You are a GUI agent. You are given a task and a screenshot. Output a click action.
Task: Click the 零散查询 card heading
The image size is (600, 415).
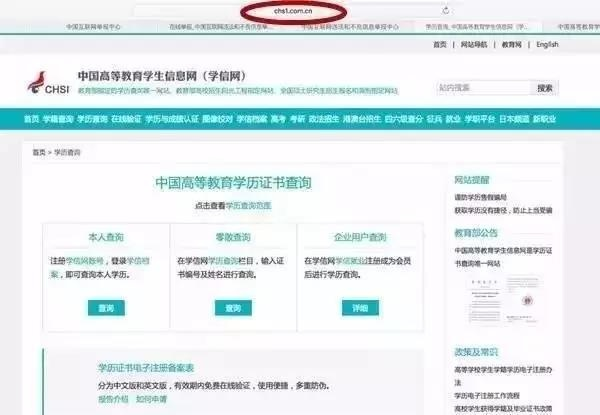pyautogui.click(x=233, y=238)
